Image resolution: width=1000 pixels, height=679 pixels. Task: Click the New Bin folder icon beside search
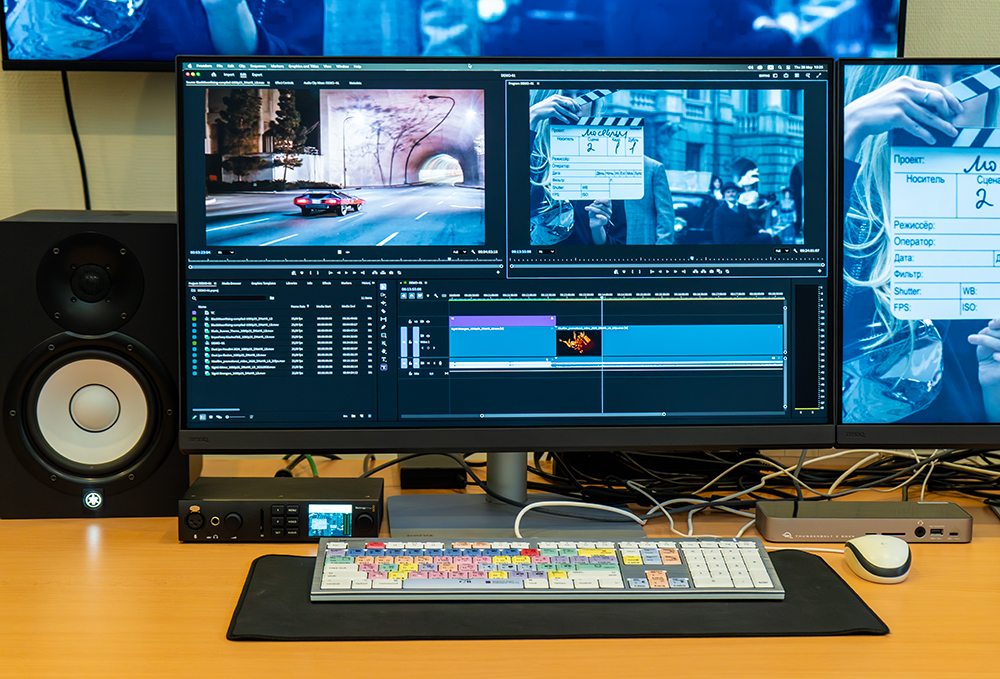click(272, 298)
